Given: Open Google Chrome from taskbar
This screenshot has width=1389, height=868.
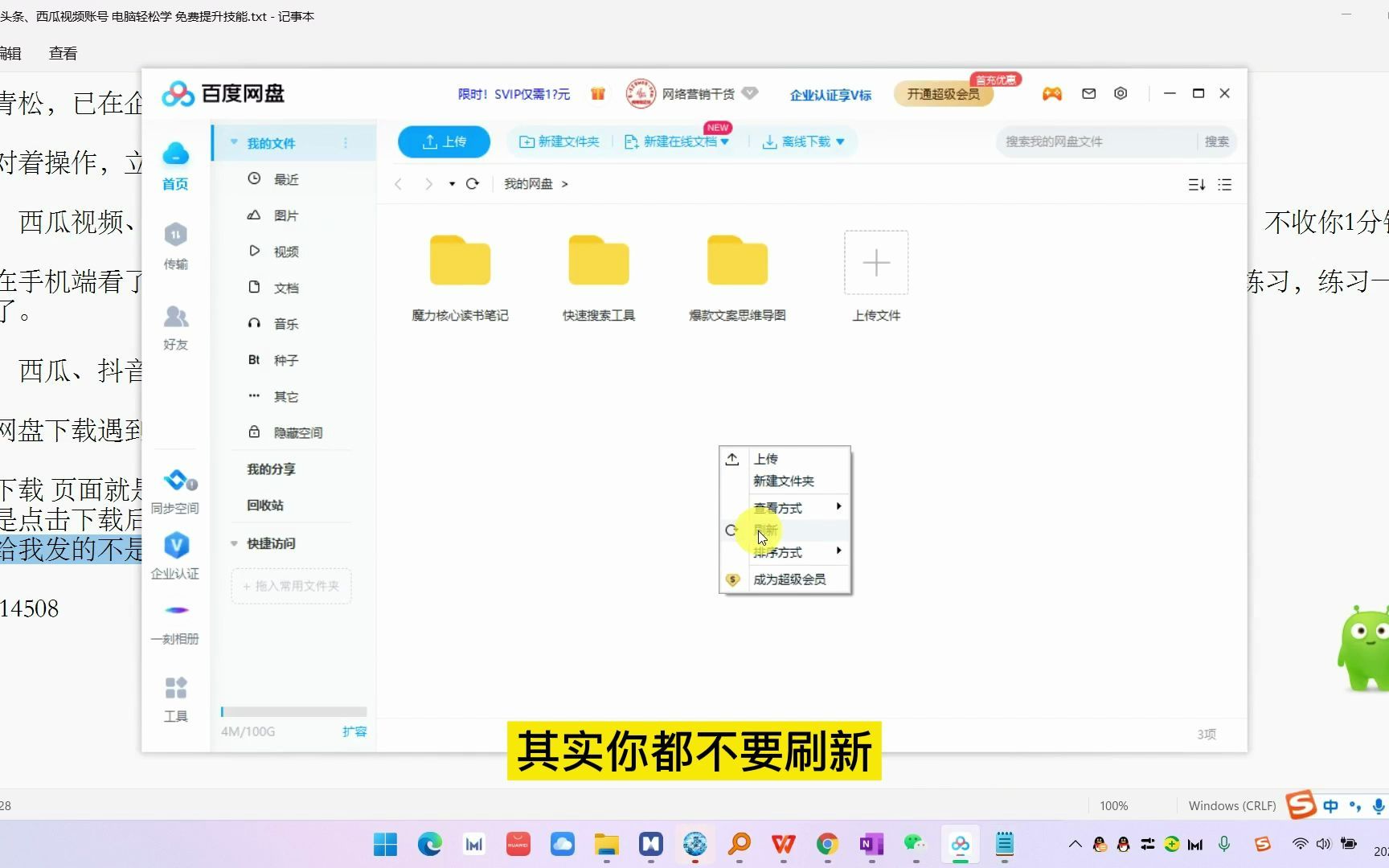Looking at the screenshot, I should pyautogui.click(x=827, y=844).
